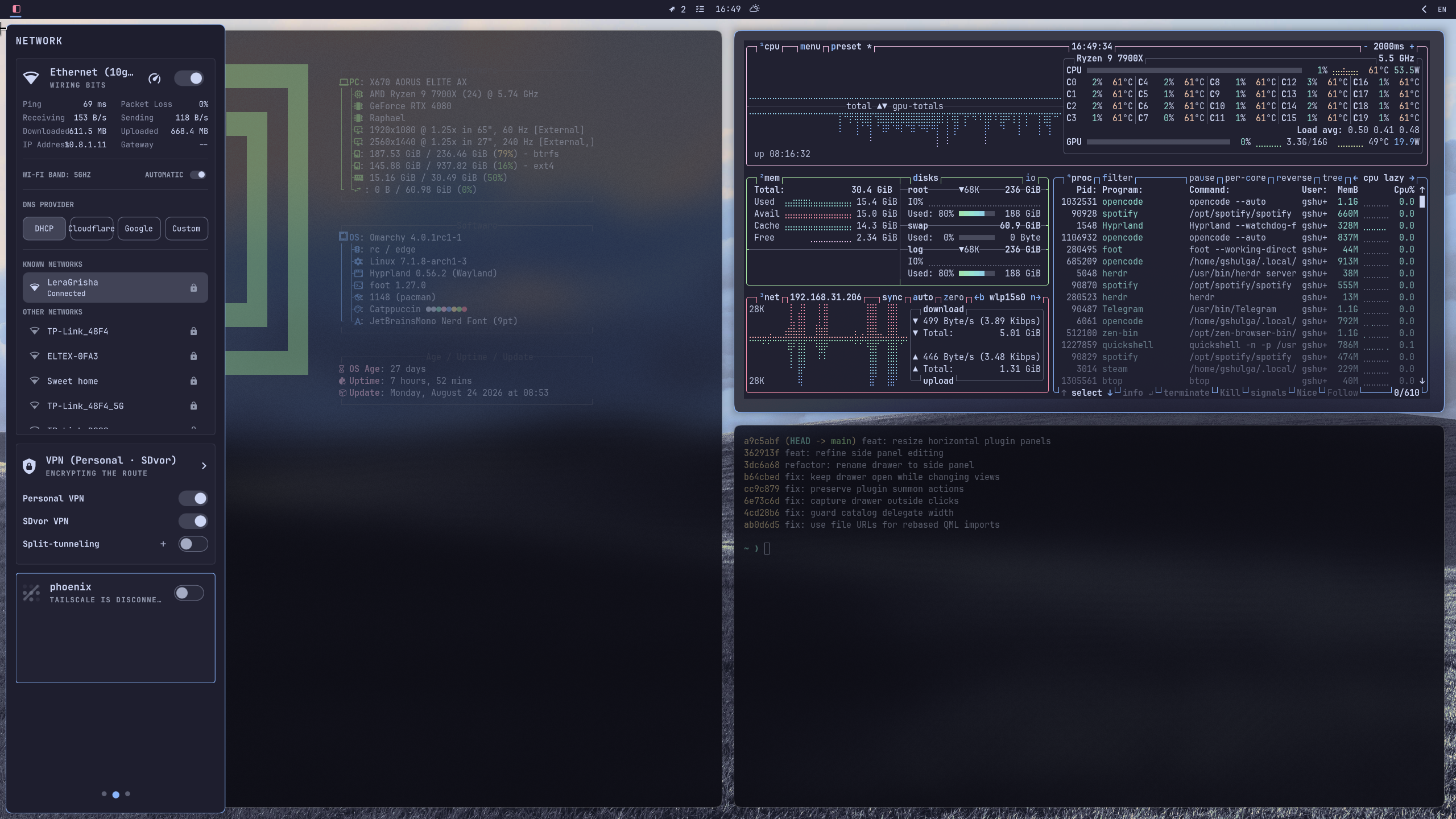Click the lock icon on ELTEX-0FA3 row

pos(193,356)
